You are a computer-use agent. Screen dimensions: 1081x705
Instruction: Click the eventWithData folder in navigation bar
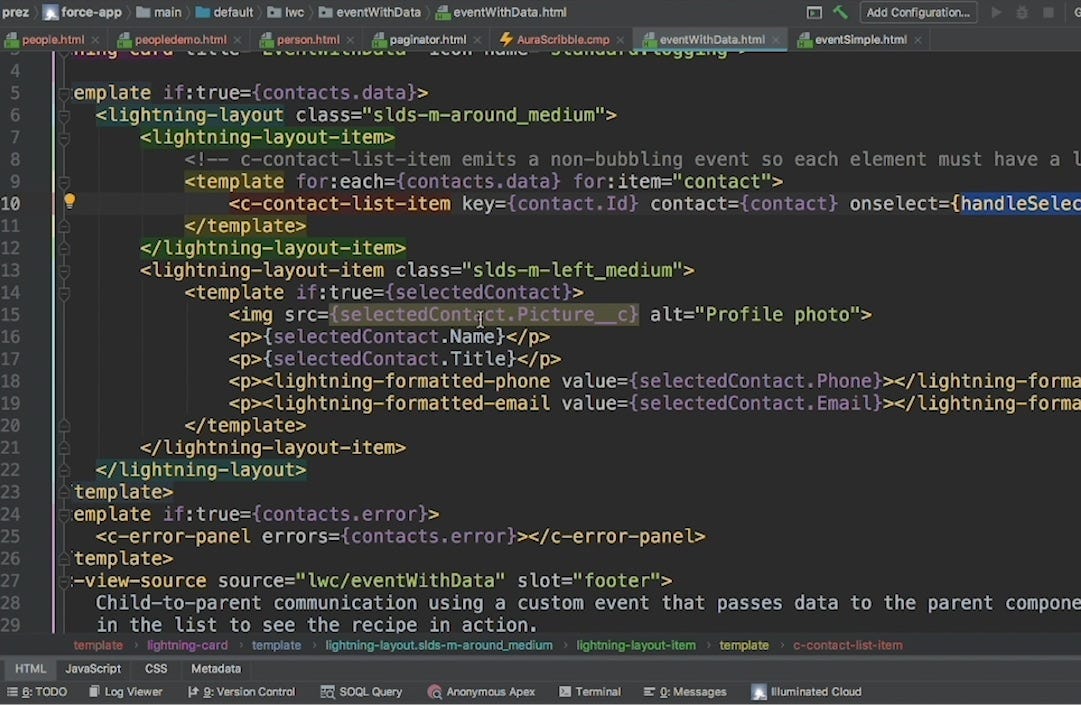370,12
